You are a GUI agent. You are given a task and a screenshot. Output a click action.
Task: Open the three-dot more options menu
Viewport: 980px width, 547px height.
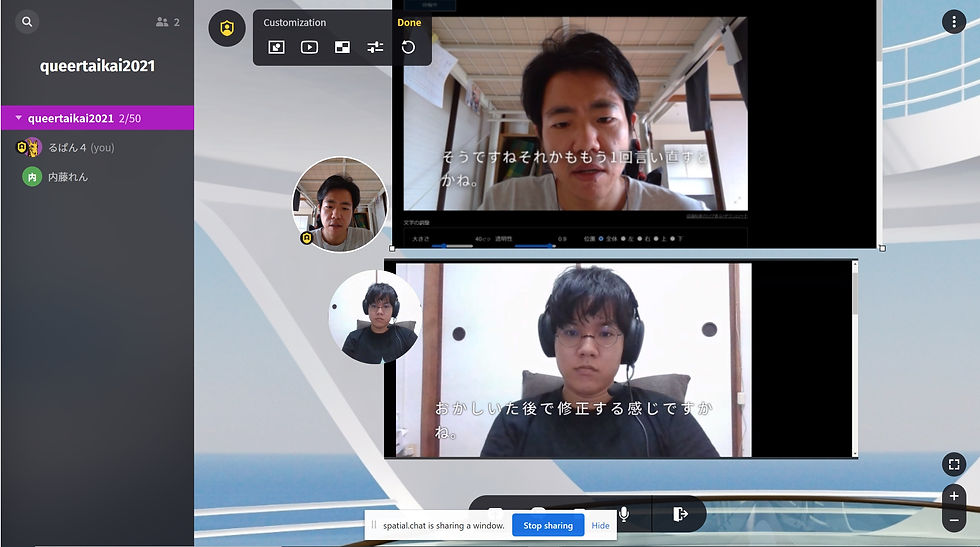click(x=954, y=22)
